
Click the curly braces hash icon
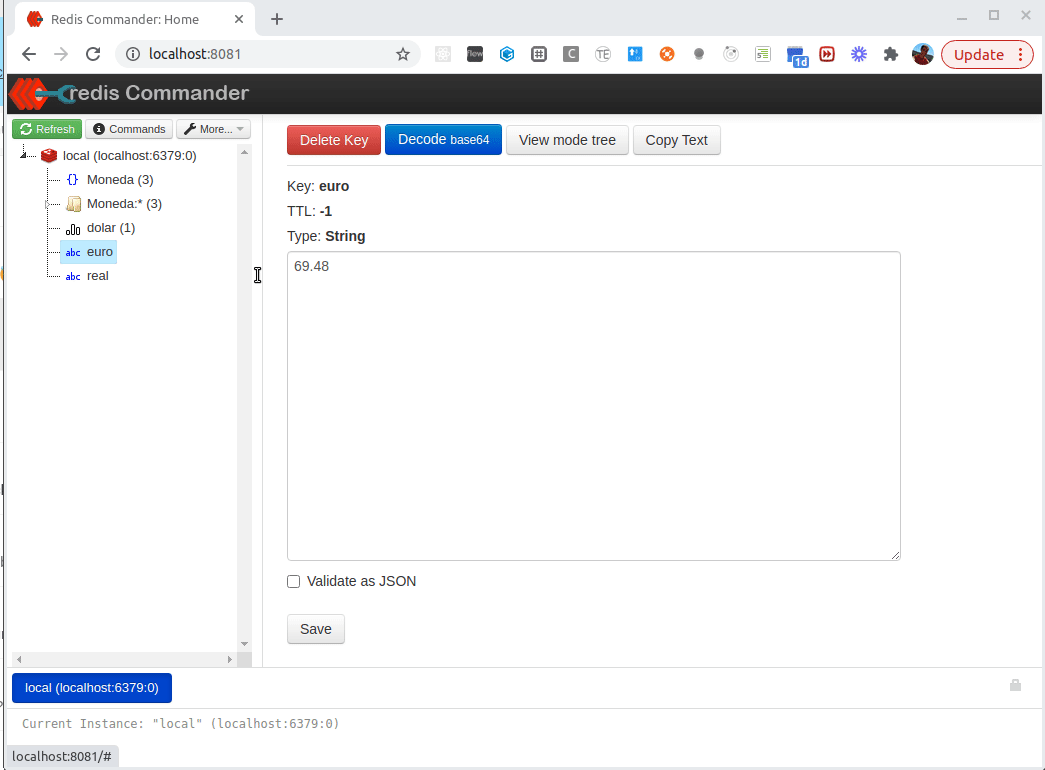pyautogui.click(x=73, y=179)
